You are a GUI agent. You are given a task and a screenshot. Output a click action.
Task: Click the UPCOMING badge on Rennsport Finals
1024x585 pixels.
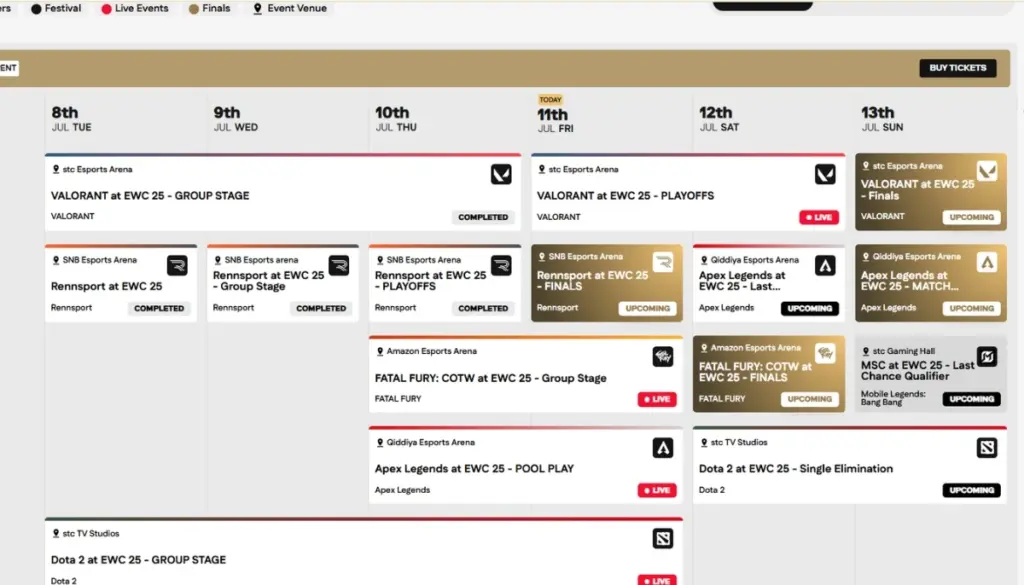click(648, 308)
